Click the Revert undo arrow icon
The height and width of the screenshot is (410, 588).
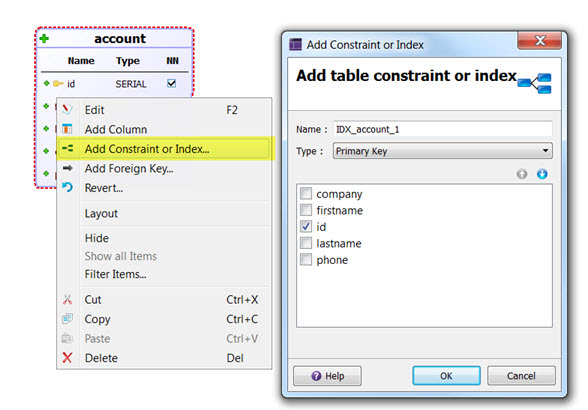(x=68, y=187)
